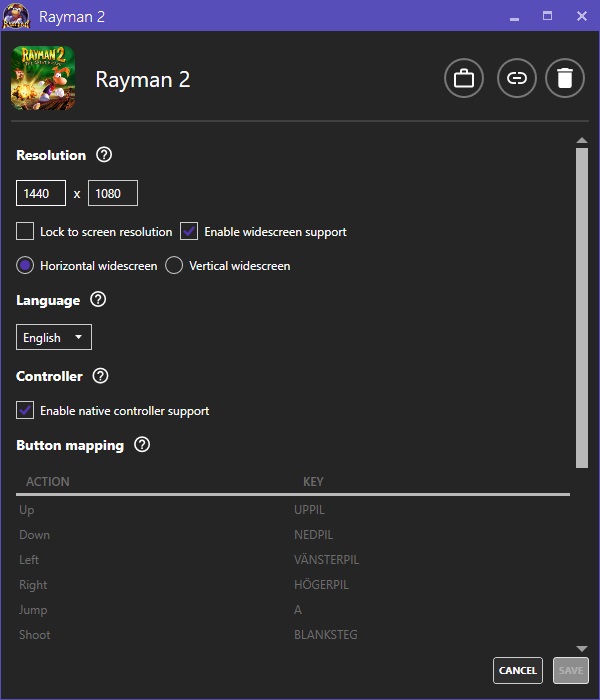The height and width of the screenshot is (700, 600).
Task: Minimize the Rayman 2 window
Action: coord(514,17)
